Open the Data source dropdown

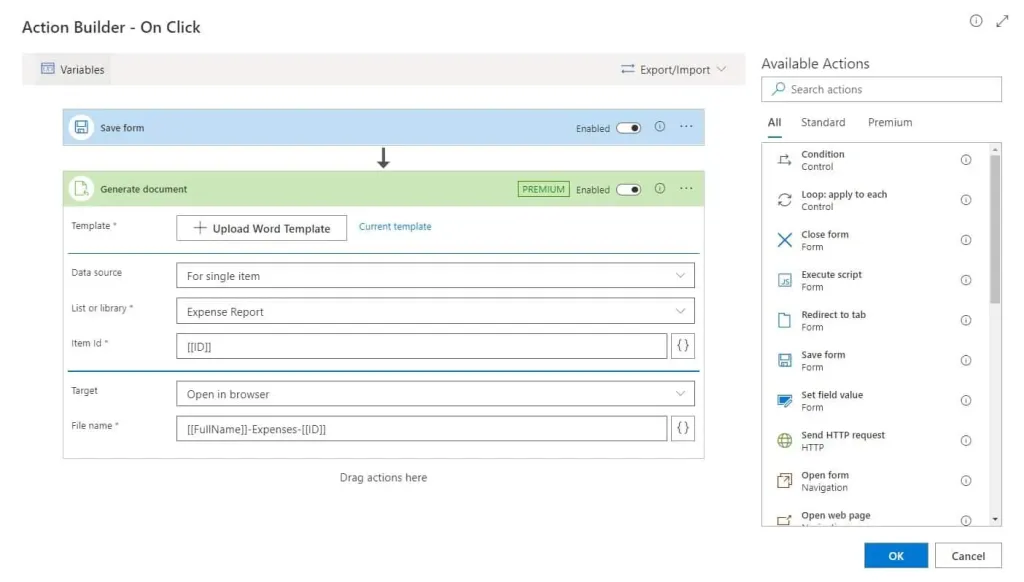tap(434, 276)
